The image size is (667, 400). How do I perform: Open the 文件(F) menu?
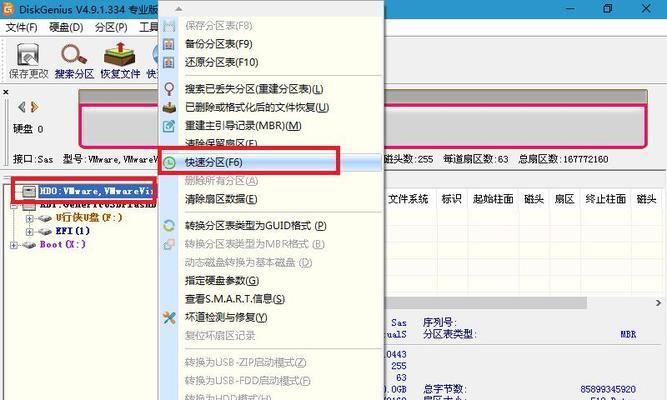point(22,28)
